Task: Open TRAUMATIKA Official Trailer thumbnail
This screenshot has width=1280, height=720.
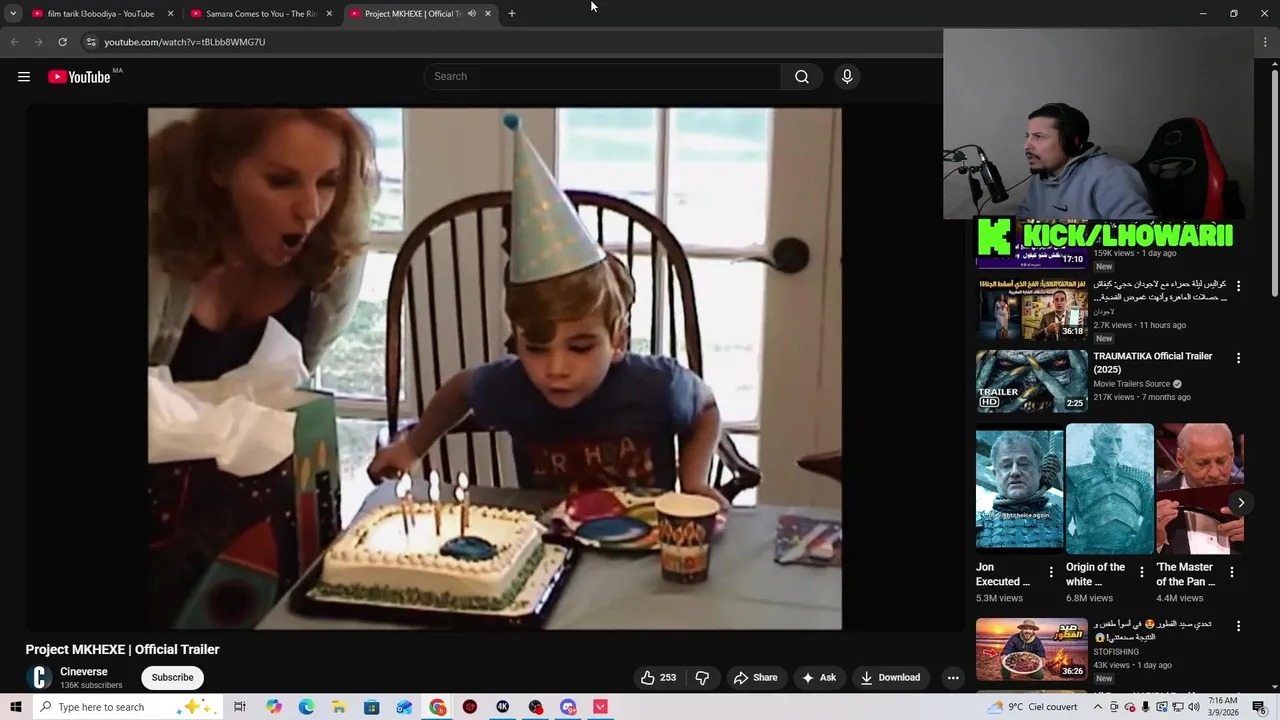Action: tap(1031, 381)
